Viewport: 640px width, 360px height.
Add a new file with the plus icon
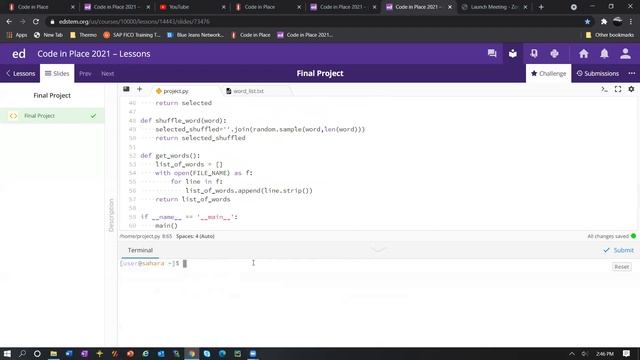coord(139,89)
